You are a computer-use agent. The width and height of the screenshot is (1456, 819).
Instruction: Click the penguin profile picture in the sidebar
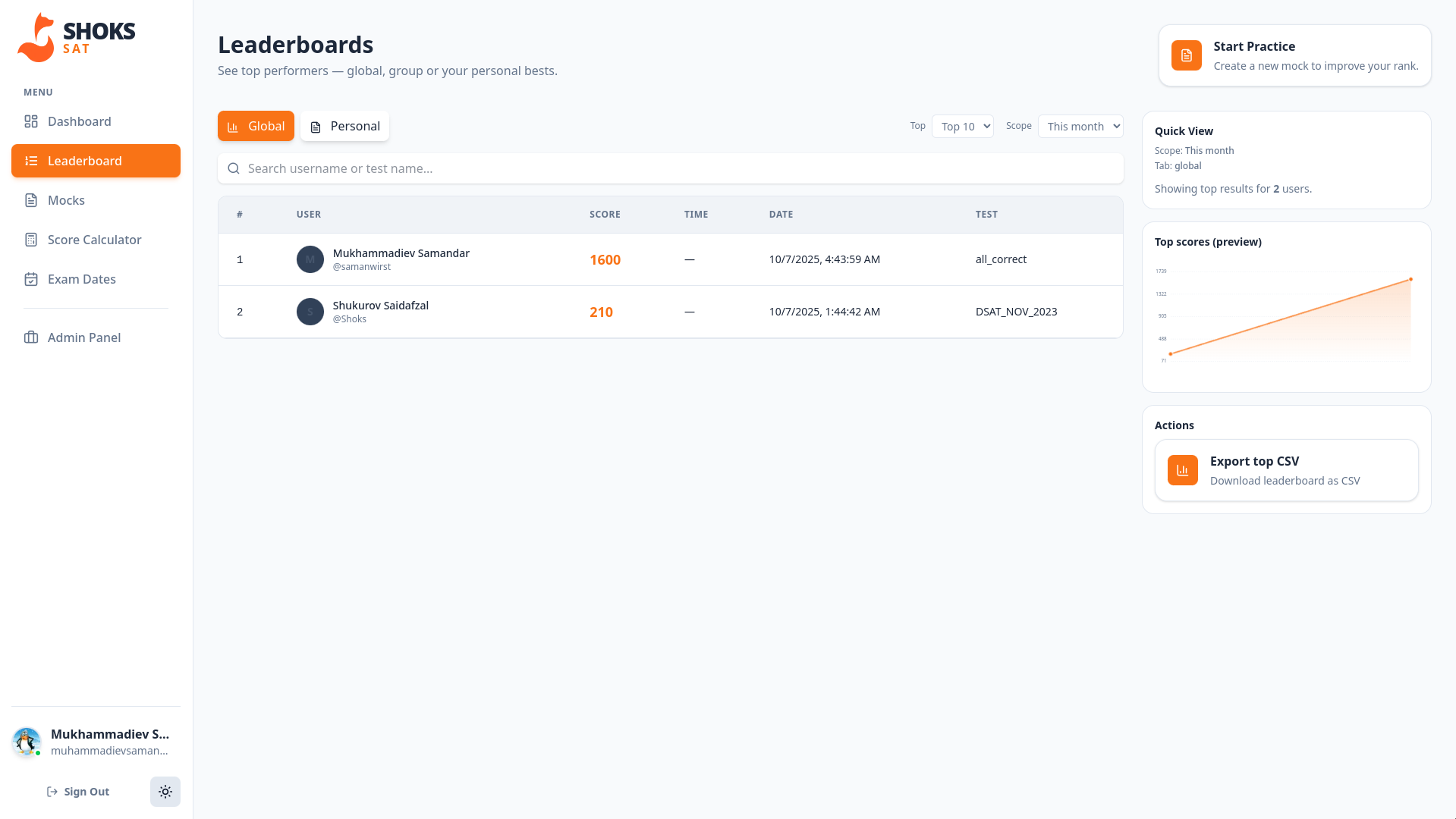coord(27,742)
